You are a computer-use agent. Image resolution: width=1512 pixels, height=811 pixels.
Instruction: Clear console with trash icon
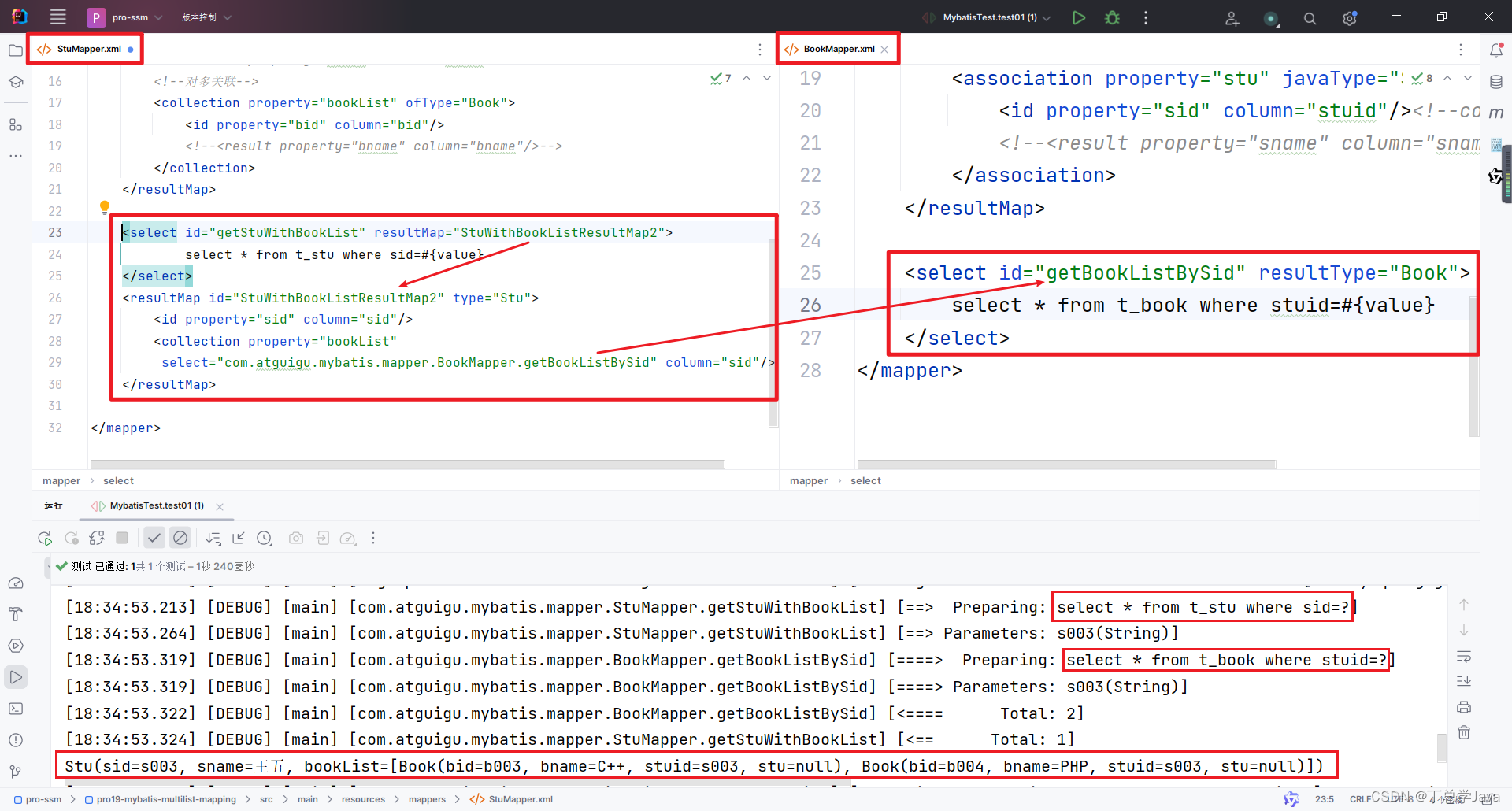click(1464, 732)
